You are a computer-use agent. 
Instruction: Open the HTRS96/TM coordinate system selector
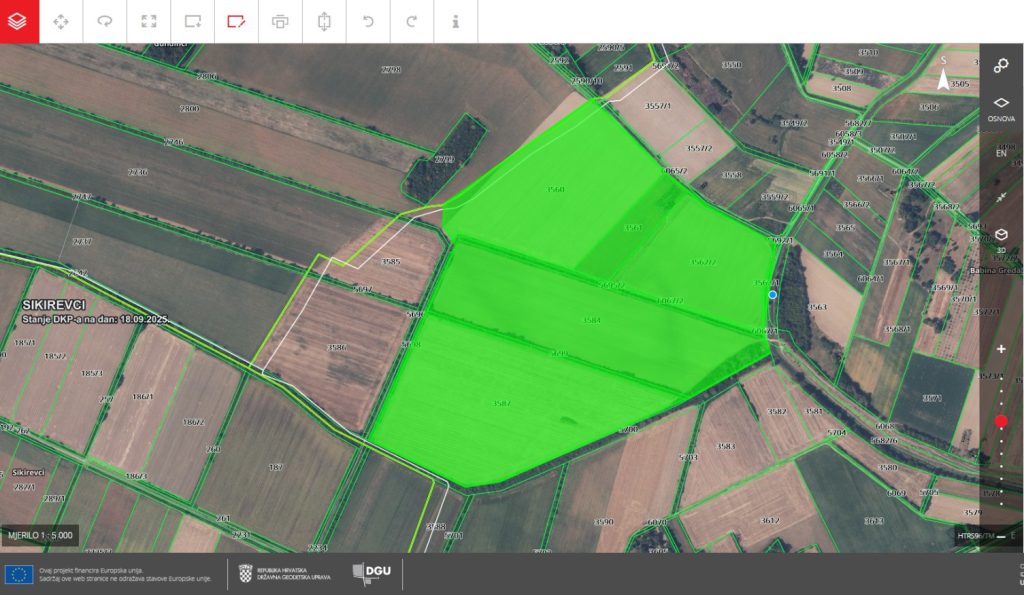974,537
